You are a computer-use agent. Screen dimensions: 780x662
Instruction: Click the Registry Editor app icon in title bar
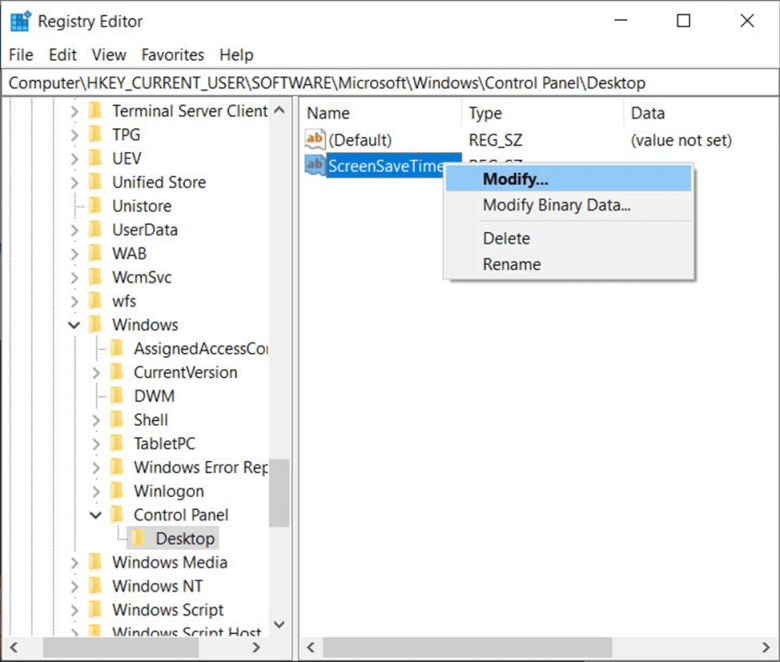(20, 21)
